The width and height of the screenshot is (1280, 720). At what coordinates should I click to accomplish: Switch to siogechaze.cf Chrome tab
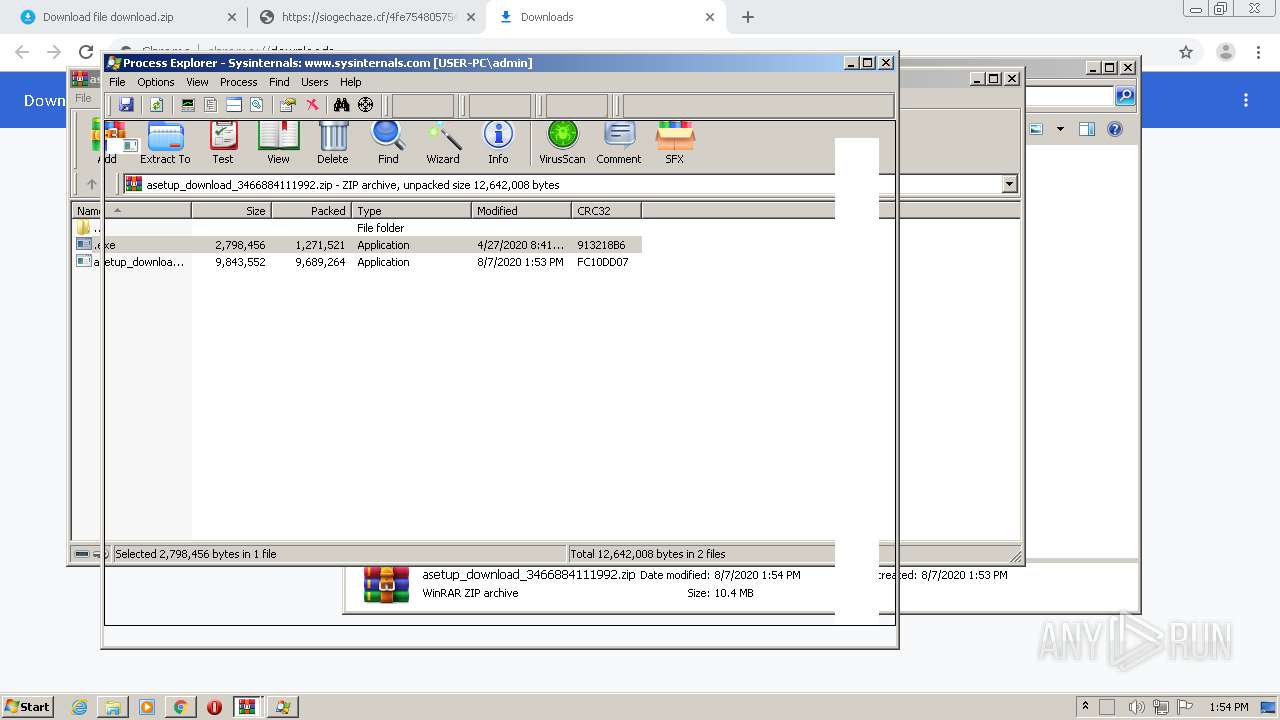point(366,17)
